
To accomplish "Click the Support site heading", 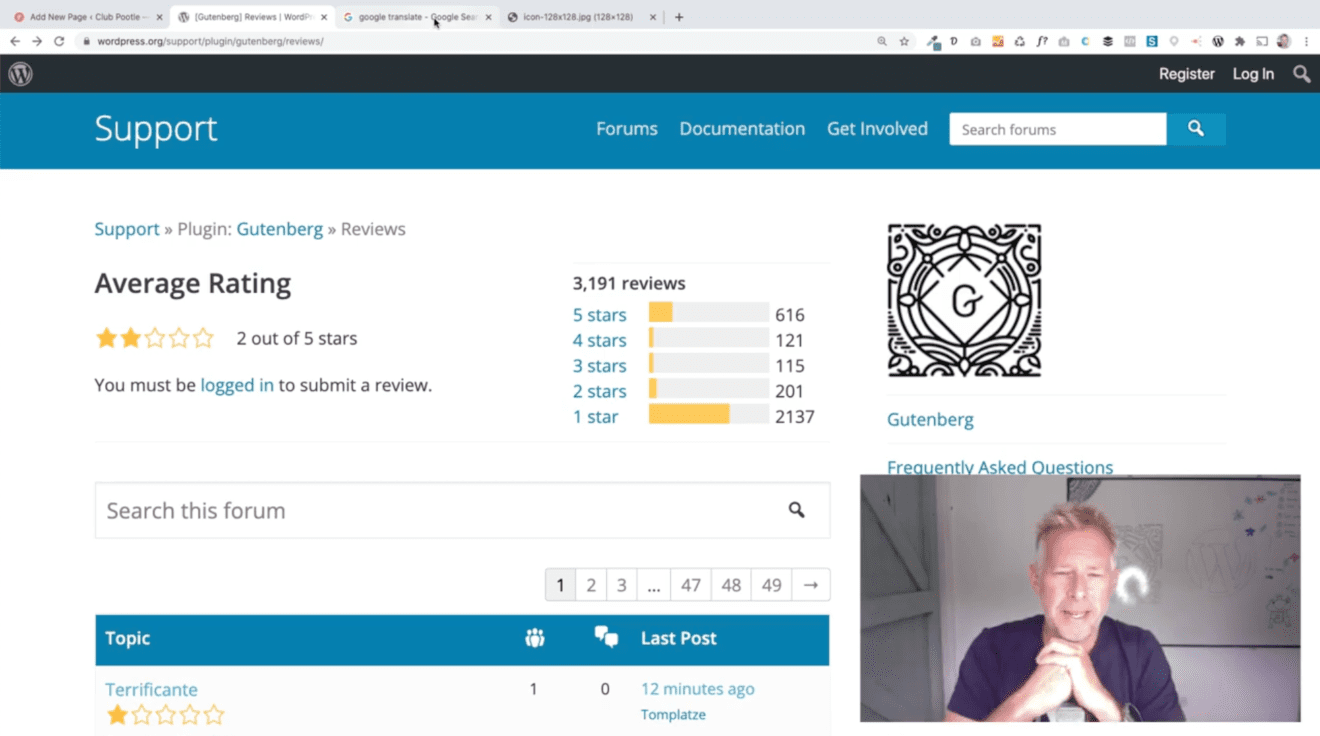I will click(156, 128).
